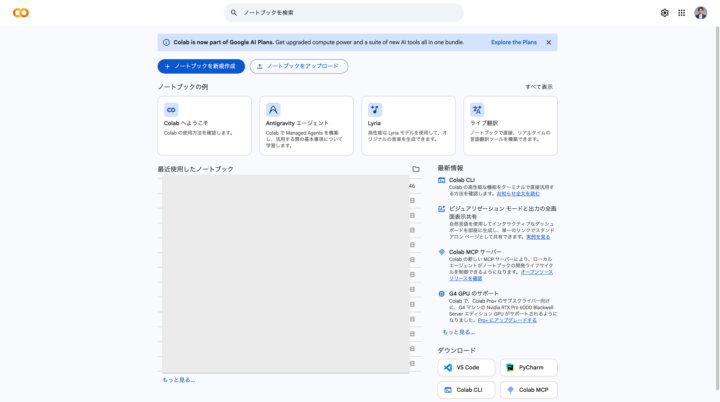Click the info icon in the banner
The height and width of the screenshot is (402, 720).
166,42
